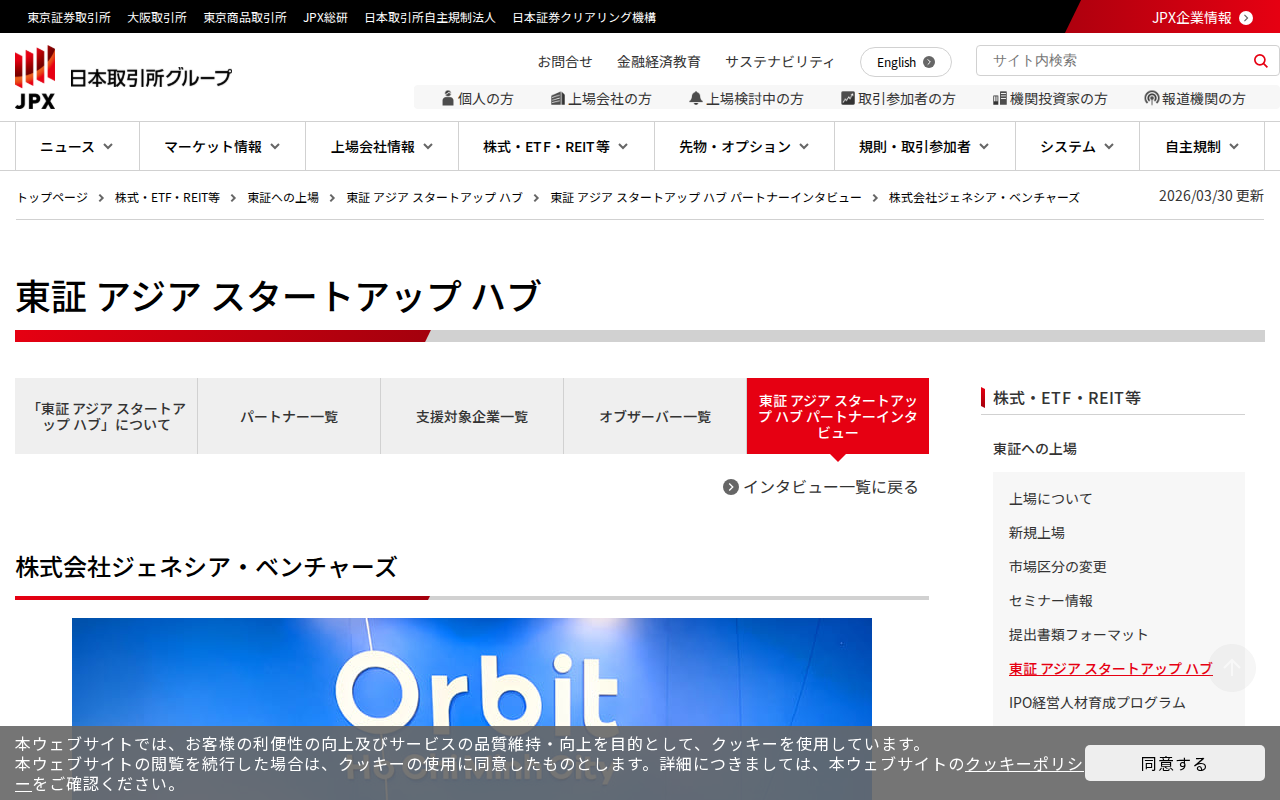The image size is (1280, 800).
Task: Open the 支援対象企業一覧 tab
Action: (472, 416)
